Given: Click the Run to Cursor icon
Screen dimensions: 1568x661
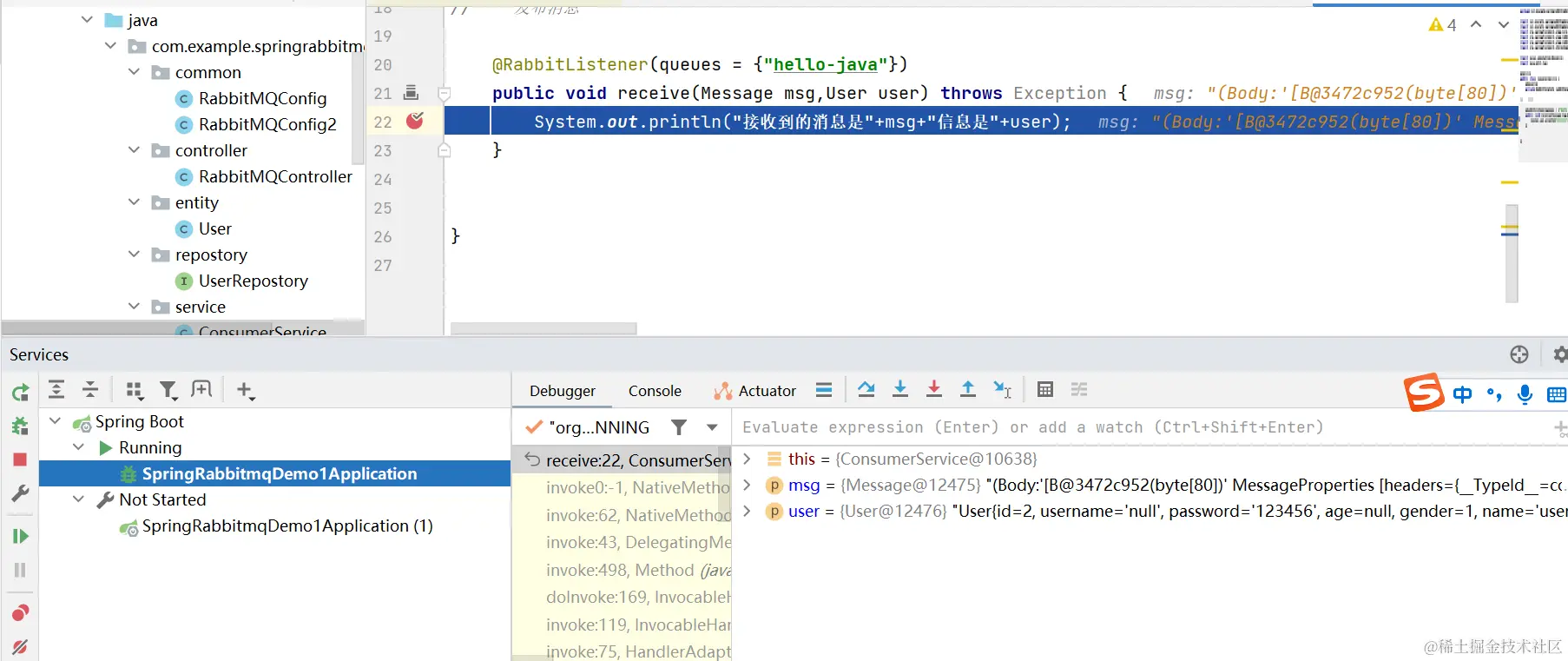Looking at the screenshot, I should [1003, 389].
